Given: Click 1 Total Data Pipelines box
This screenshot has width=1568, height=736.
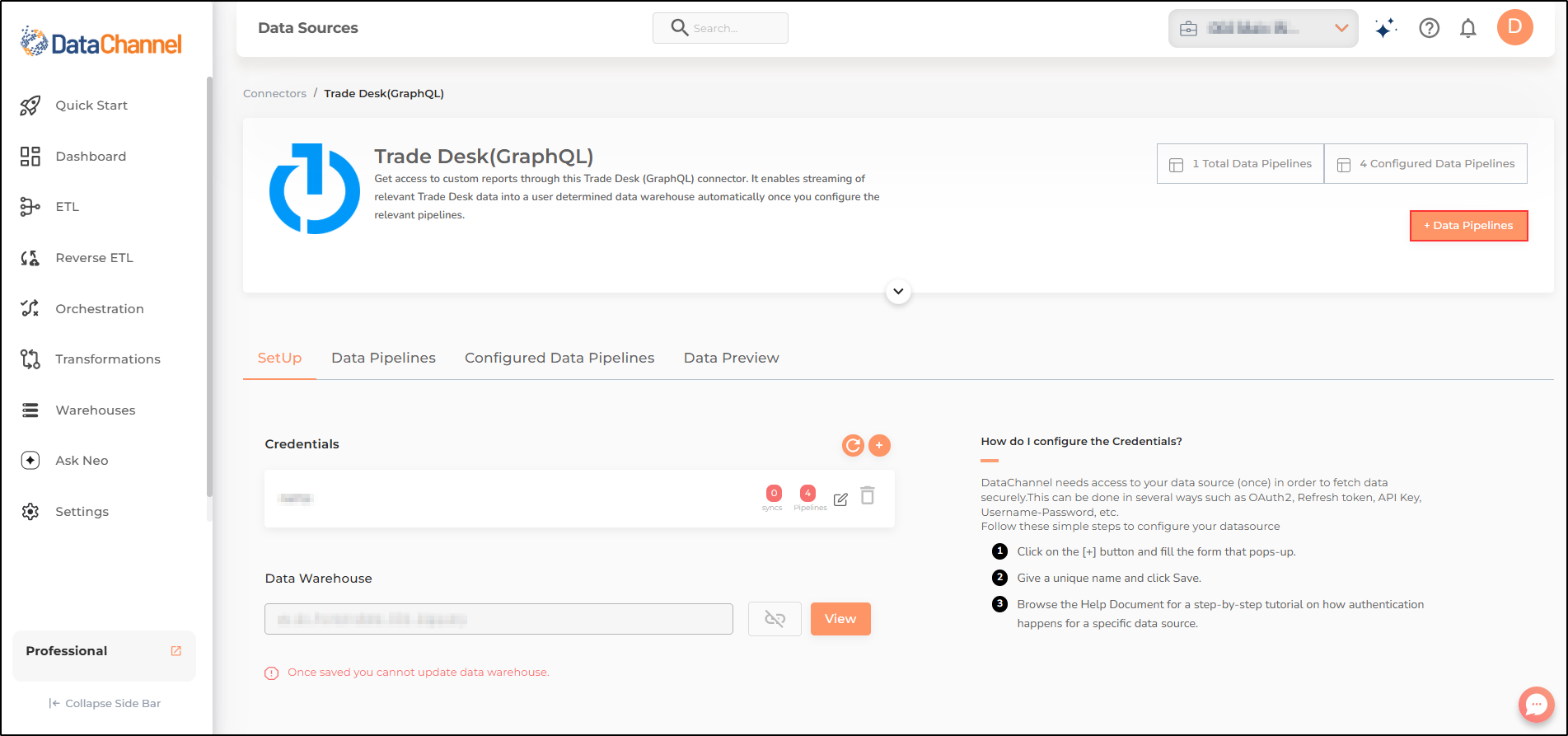Looking at the screenshot, I should coord(1240,164).
